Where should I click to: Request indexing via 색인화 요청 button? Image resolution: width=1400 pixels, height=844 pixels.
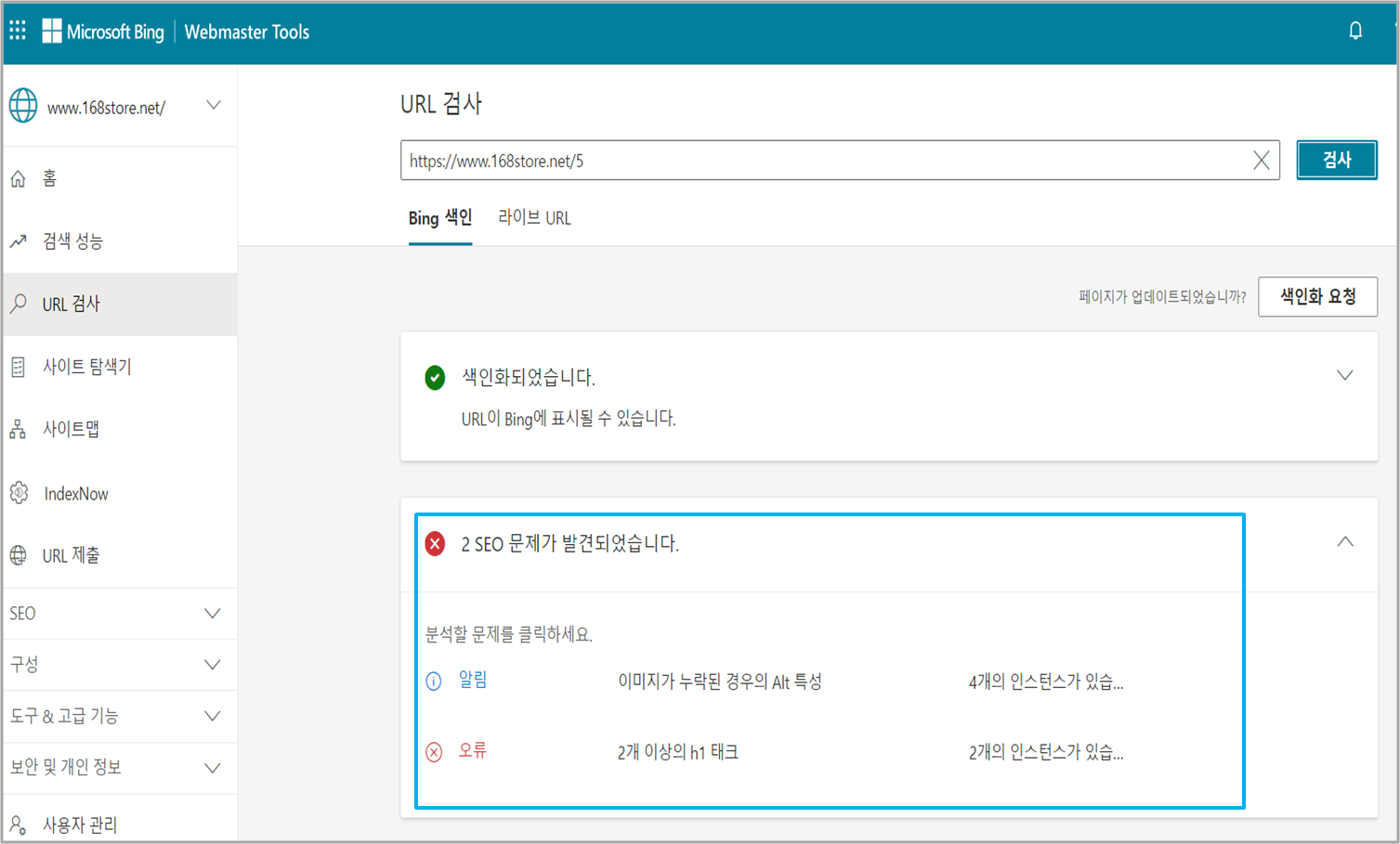click(x=1317, y=296)
